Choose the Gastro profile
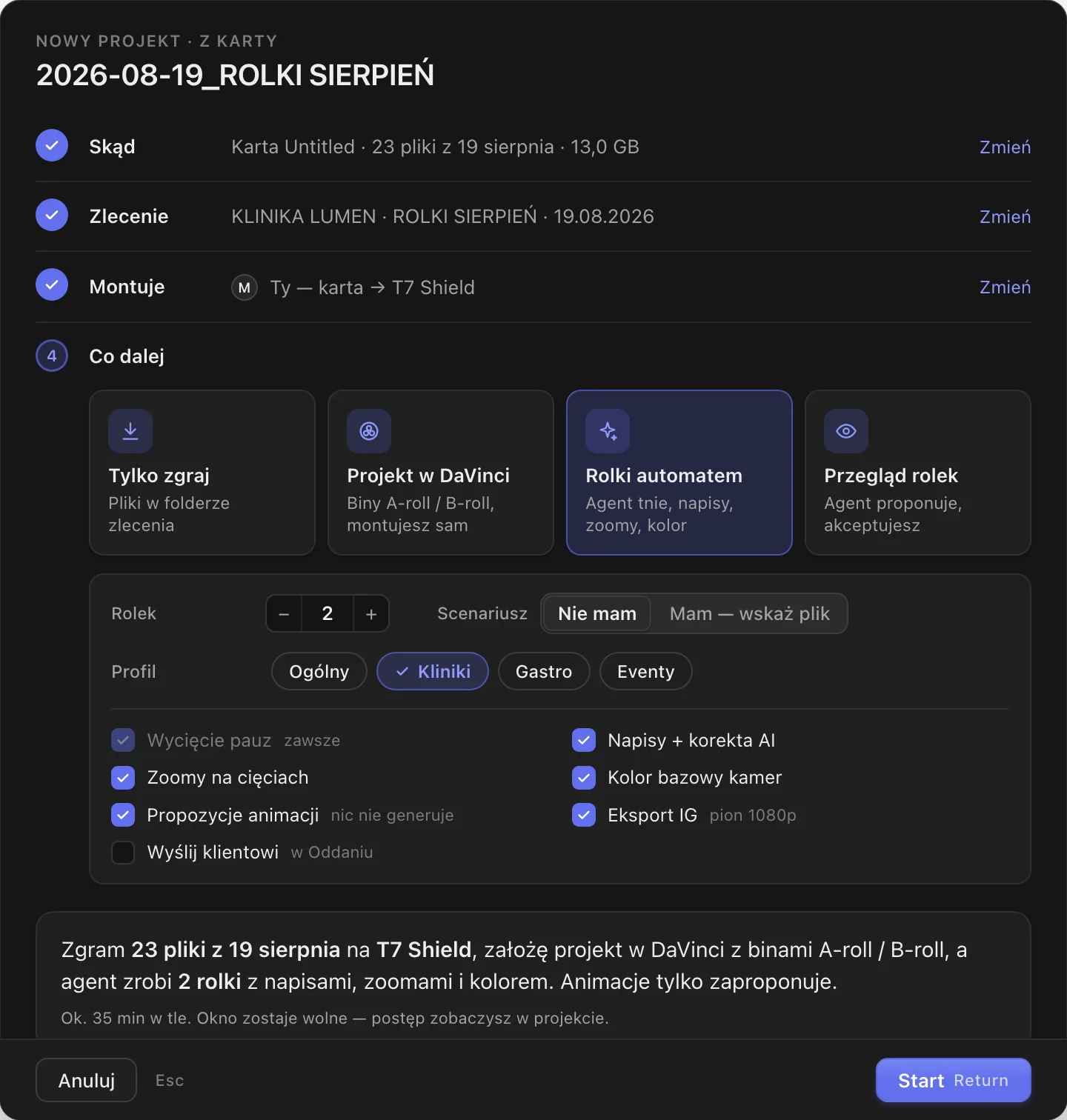Screen dimensions: 1067x1120 (x=544, y=671)
